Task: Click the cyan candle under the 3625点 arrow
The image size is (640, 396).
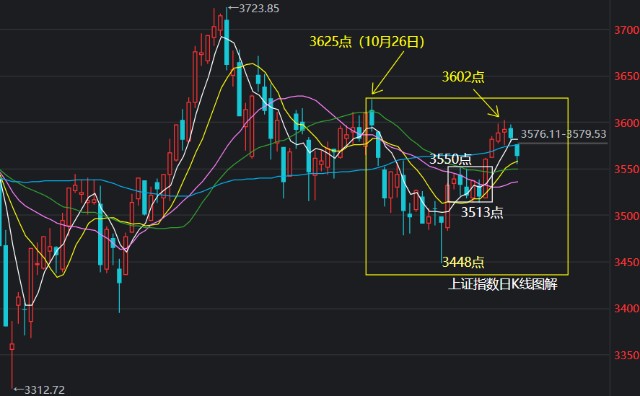Action: point(372,118)
